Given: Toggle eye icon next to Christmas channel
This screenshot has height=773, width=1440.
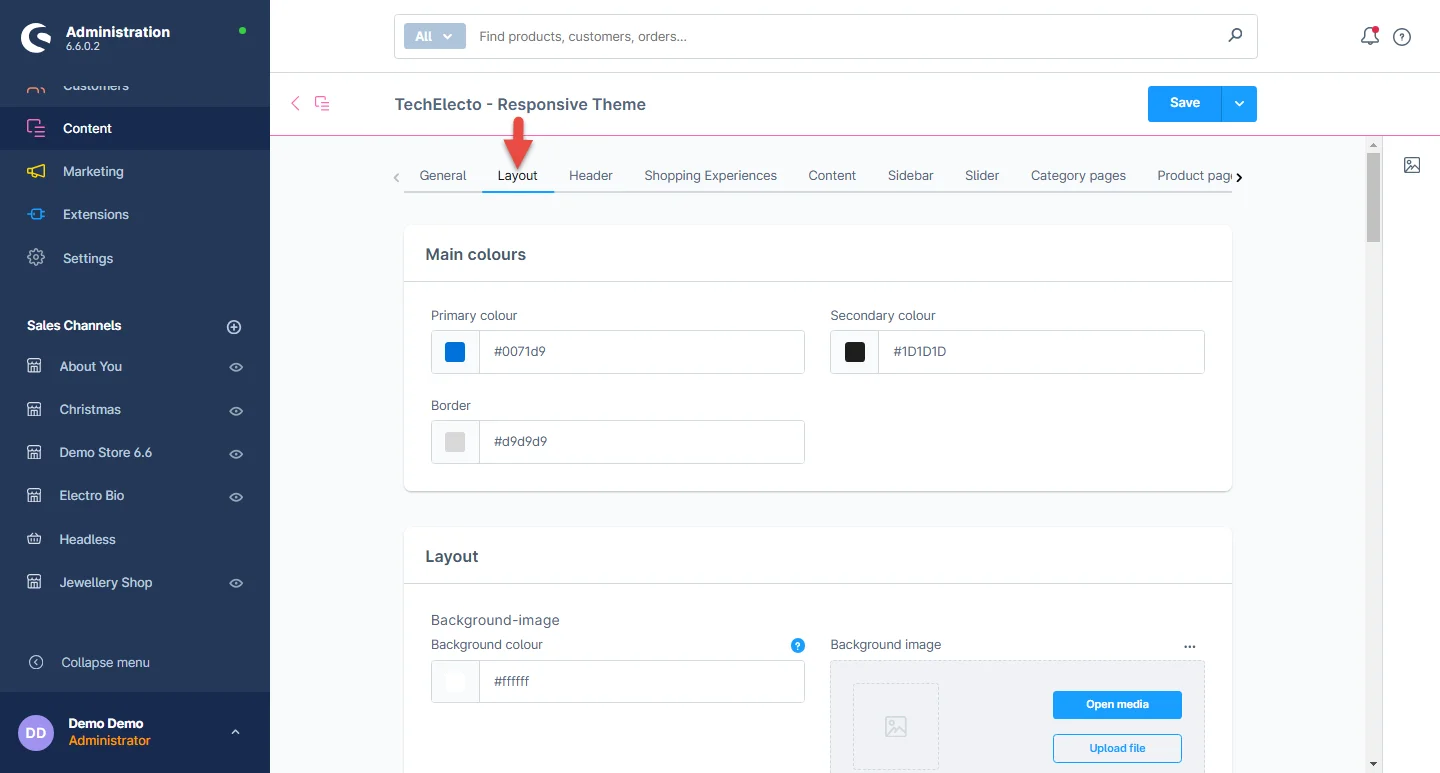Looking at the screenshot, I should (x=236, y=411).
